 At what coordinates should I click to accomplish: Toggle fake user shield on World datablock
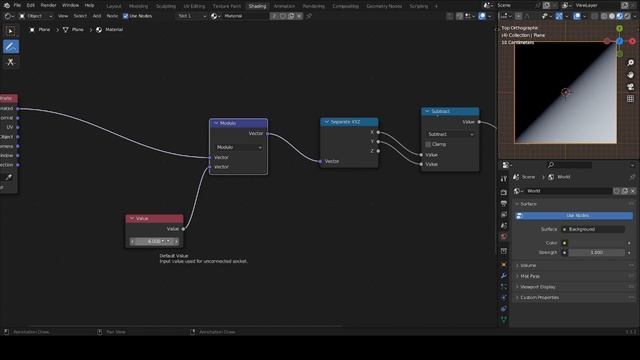(616, 191)
